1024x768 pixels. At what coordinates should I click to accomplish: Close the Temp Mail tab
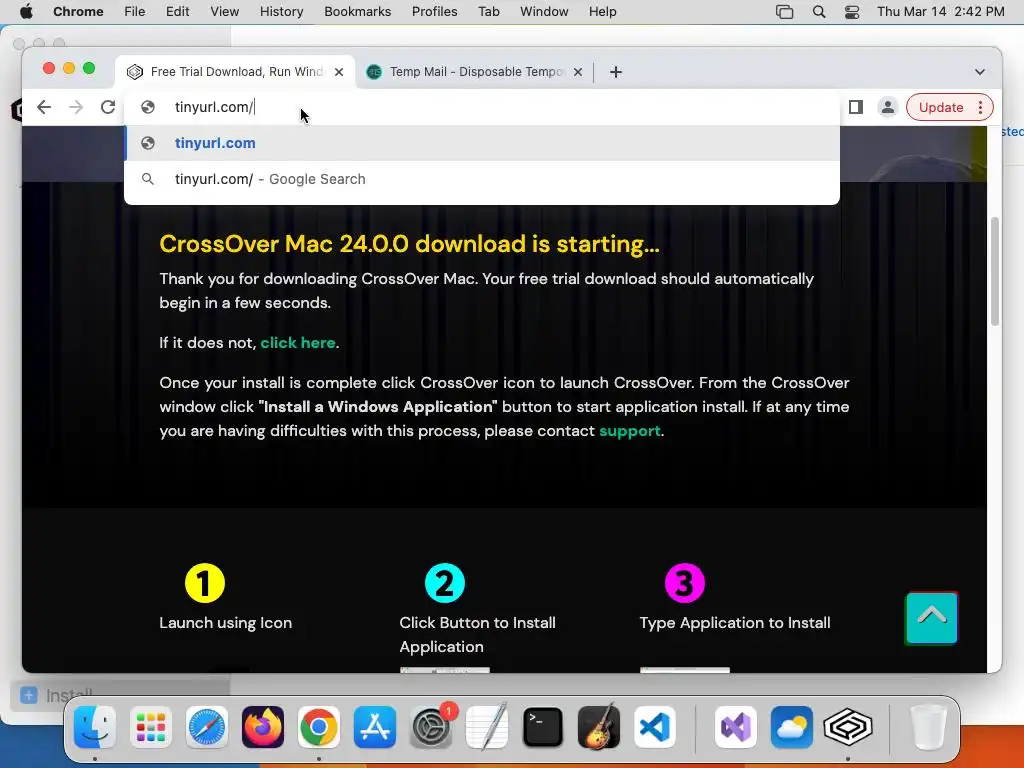pyautogui.click(x=578, y=72)
